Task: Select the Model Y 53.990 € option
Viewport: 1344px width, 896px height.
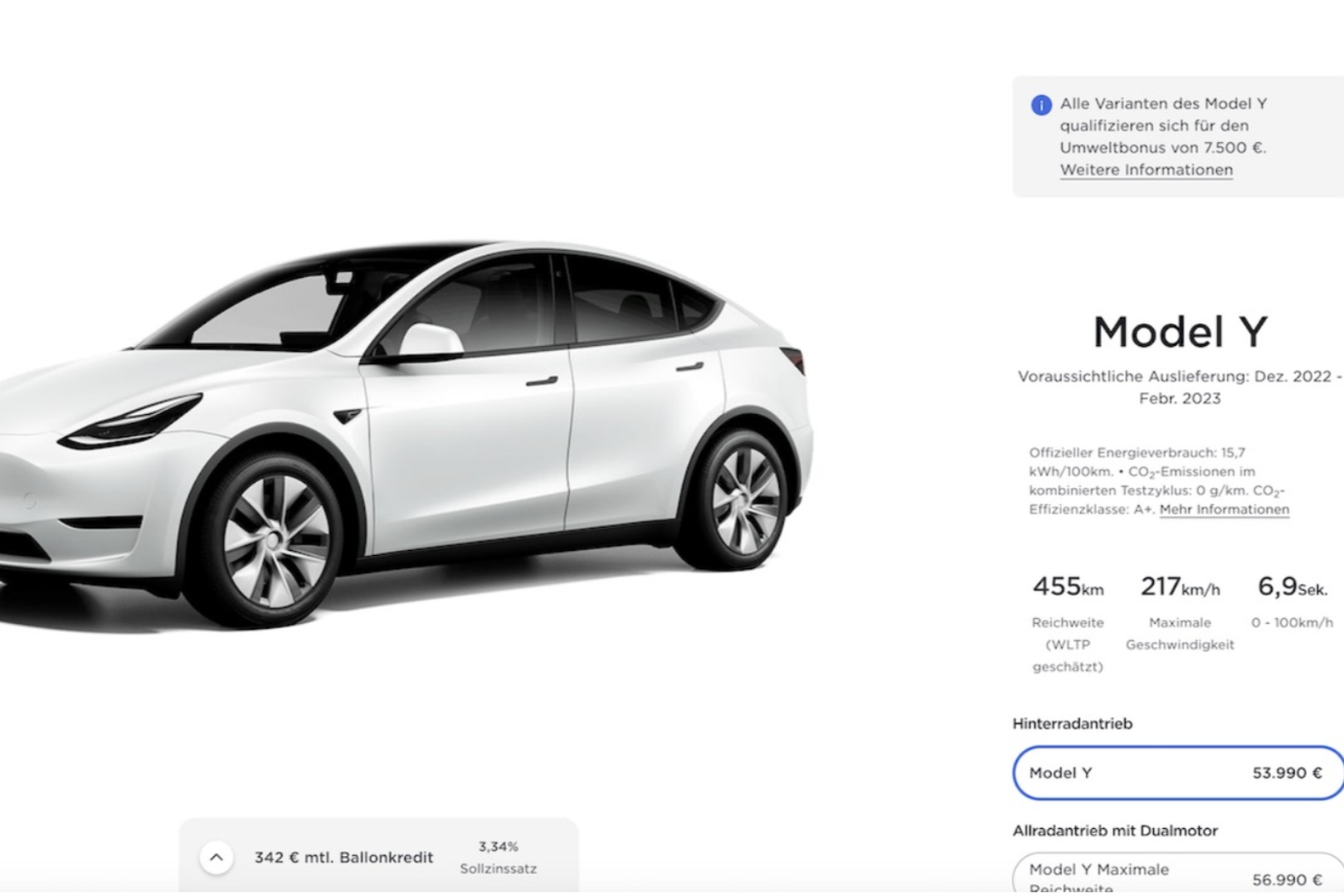Action: 1176,773
